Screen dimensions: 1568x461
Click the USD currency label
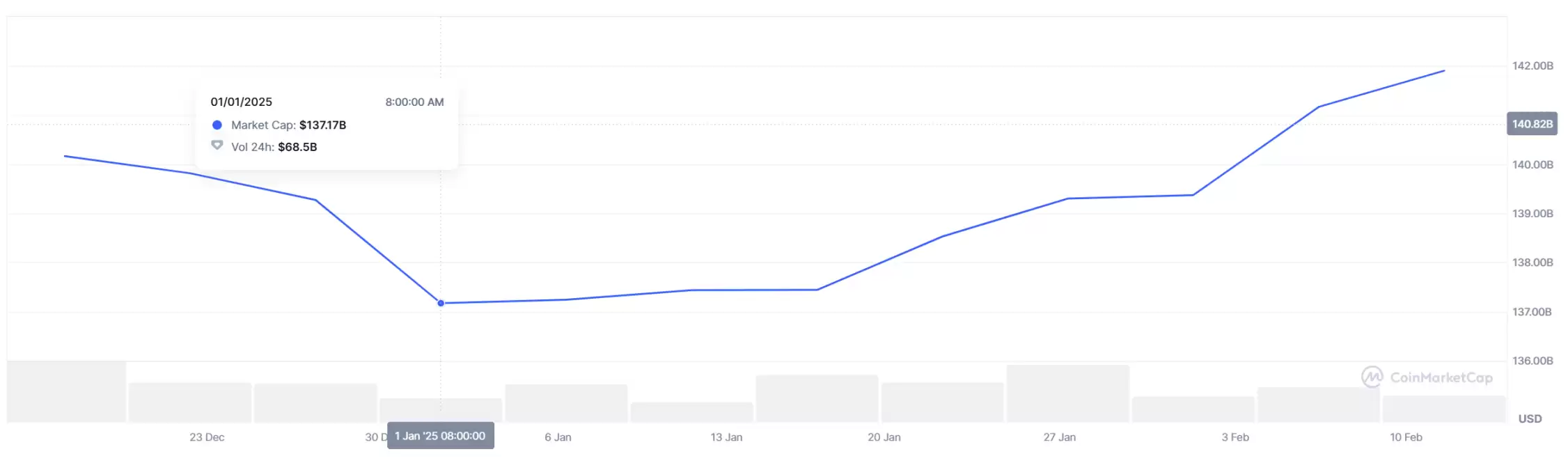click(1530, 419)
